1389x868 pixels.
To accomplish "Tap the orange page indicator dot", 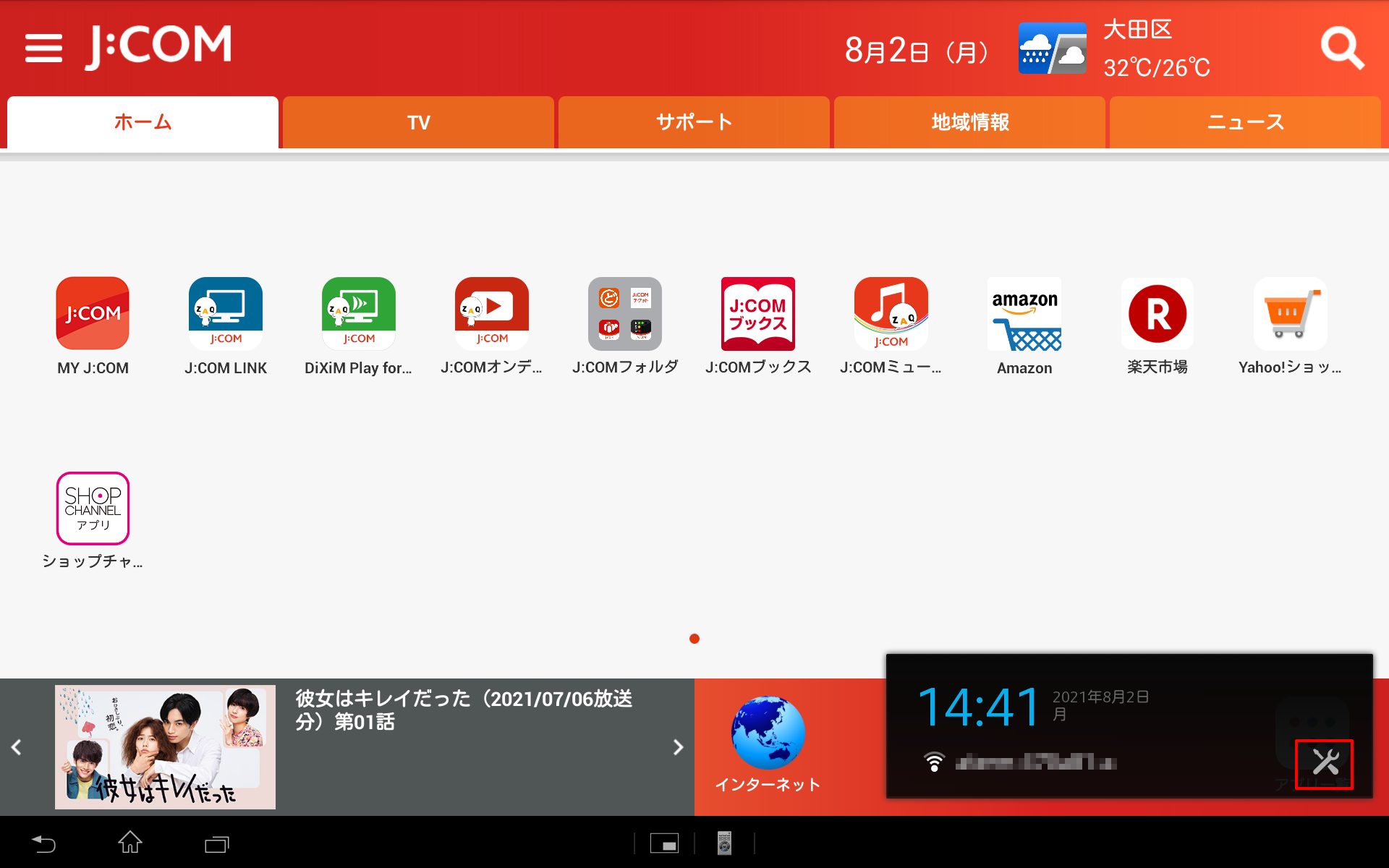I will coord(694,639).
